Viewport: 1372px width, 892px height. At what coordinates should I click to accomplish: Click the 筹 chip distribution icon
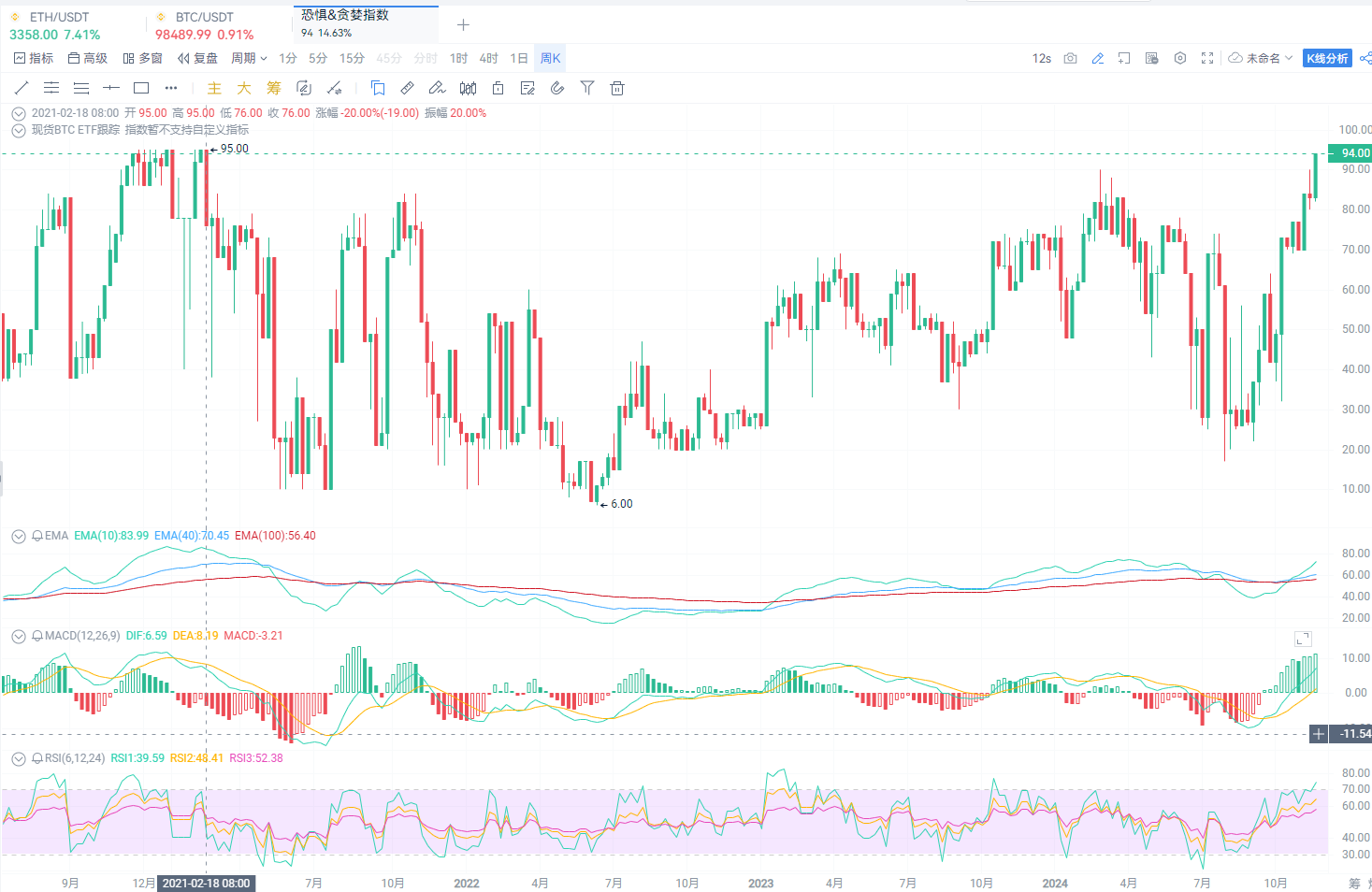(x=273, y=88)
